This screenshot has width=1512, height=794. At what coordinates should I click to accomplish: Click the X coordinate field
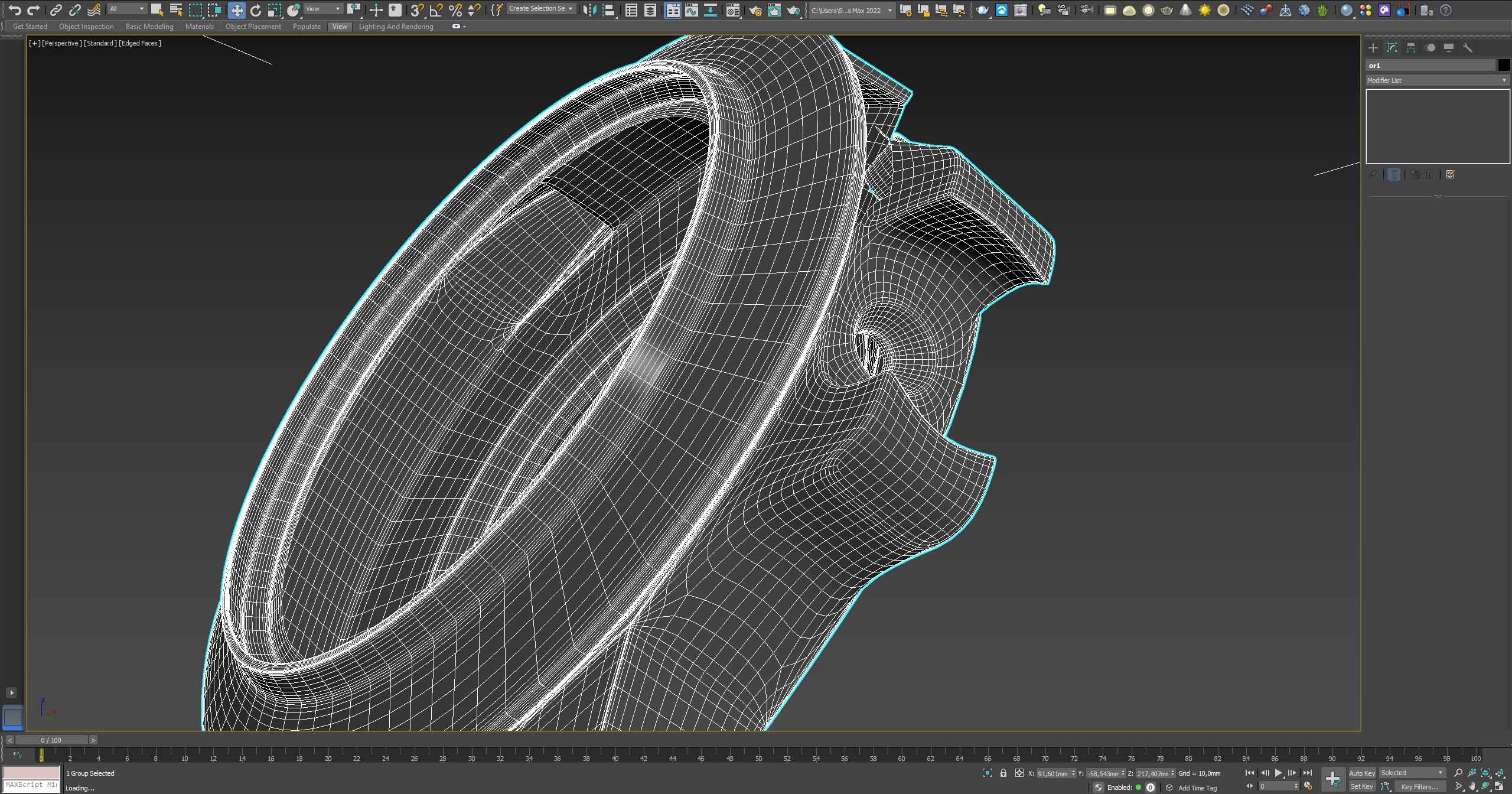1056,773
